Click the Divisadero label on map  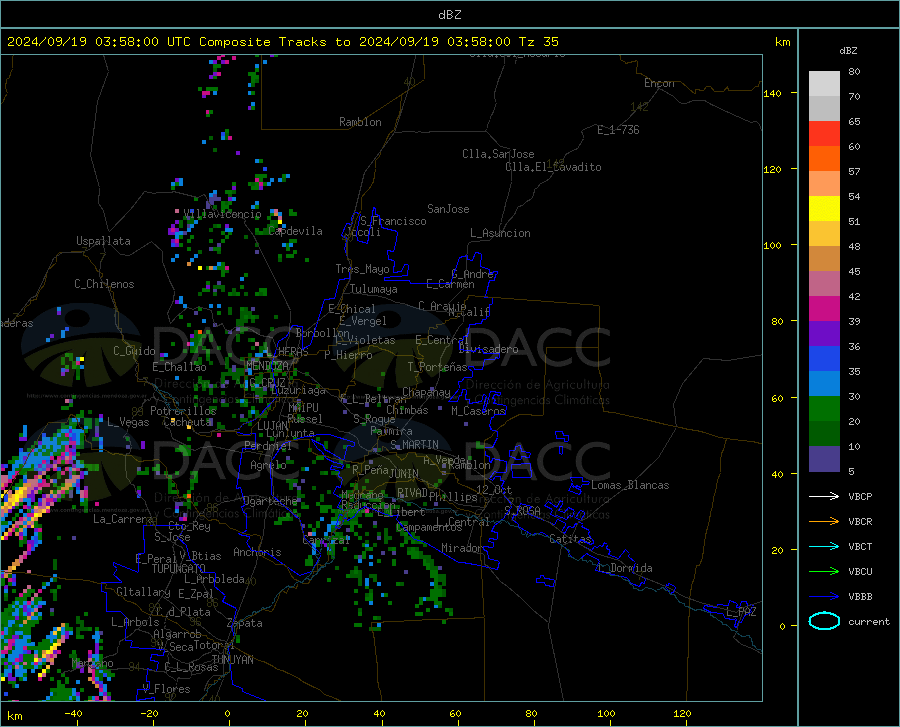488,349
